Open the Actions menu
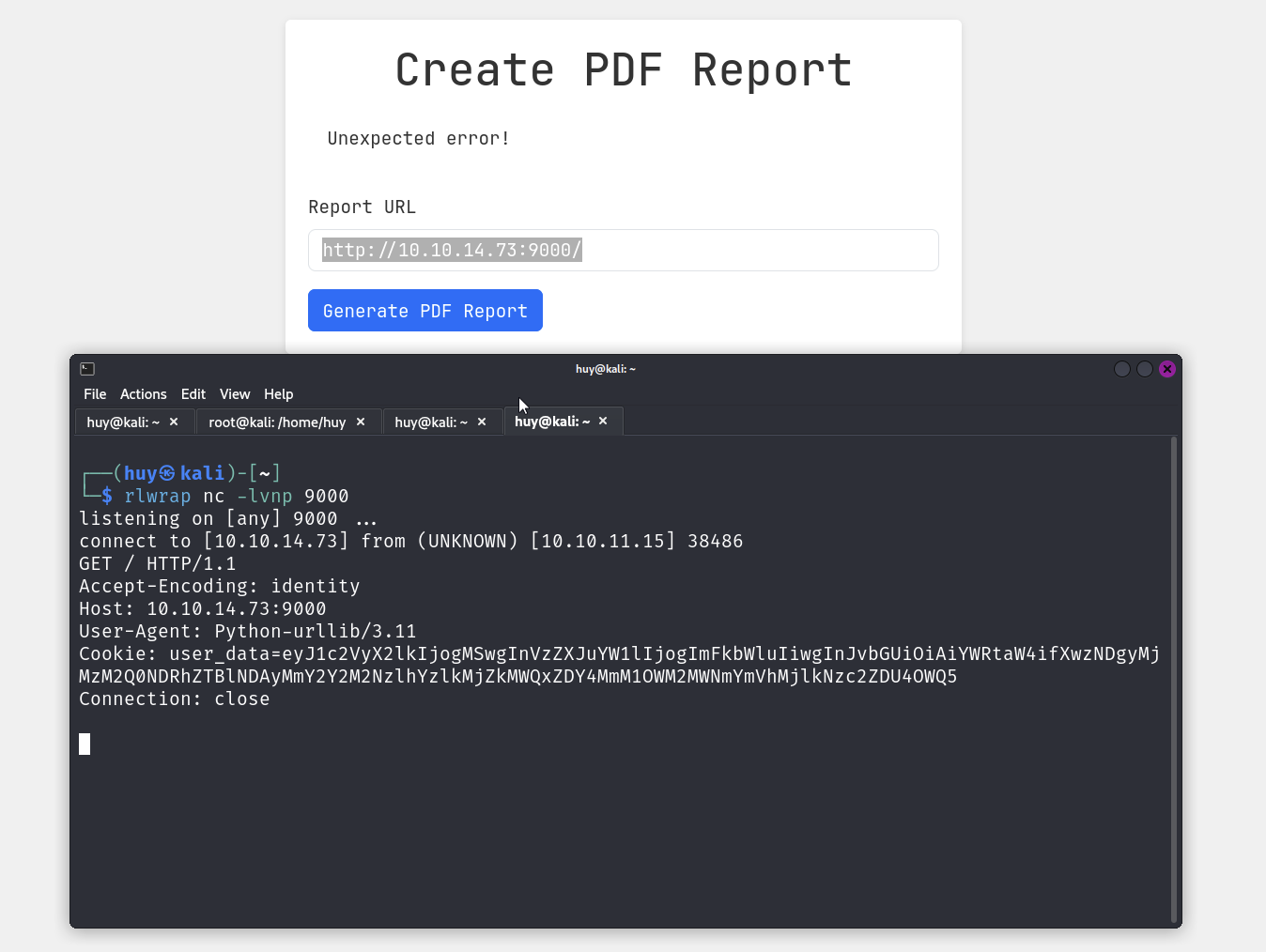The image size is (1266, 952). pyautogui.click(x=143, y=394)
